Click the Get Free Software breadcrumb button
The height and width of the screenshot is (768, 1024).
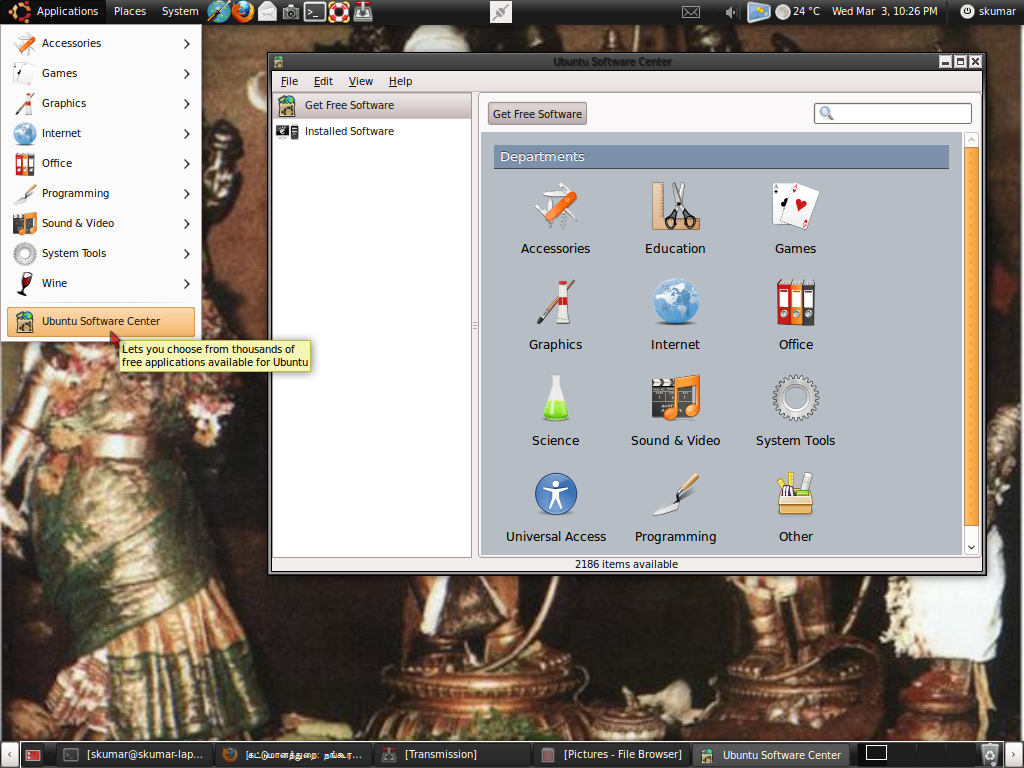coord(537,114)
